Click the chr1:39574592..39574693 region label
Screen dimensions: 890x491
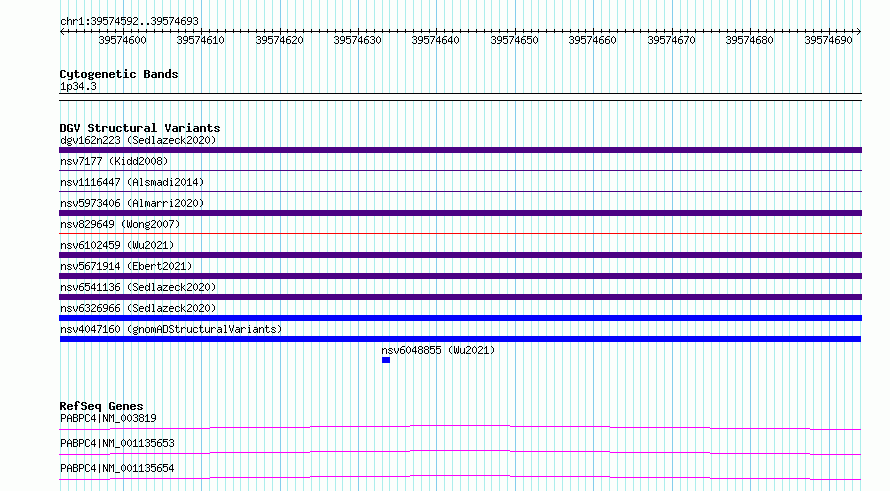(x=129, y=21)
